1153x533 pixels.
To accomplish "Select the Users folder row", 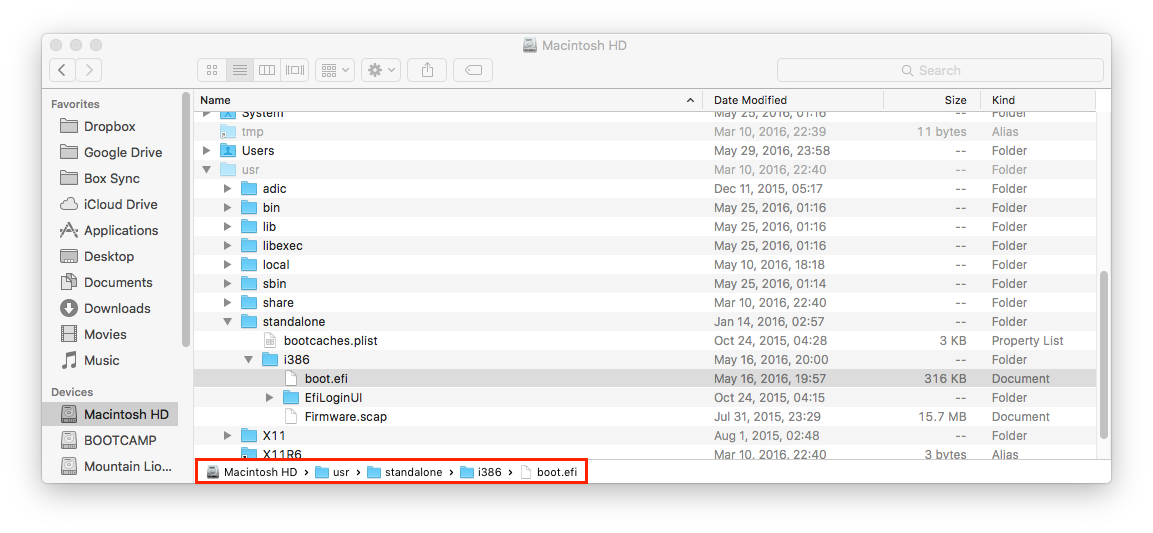I will (x=645, y=151).
